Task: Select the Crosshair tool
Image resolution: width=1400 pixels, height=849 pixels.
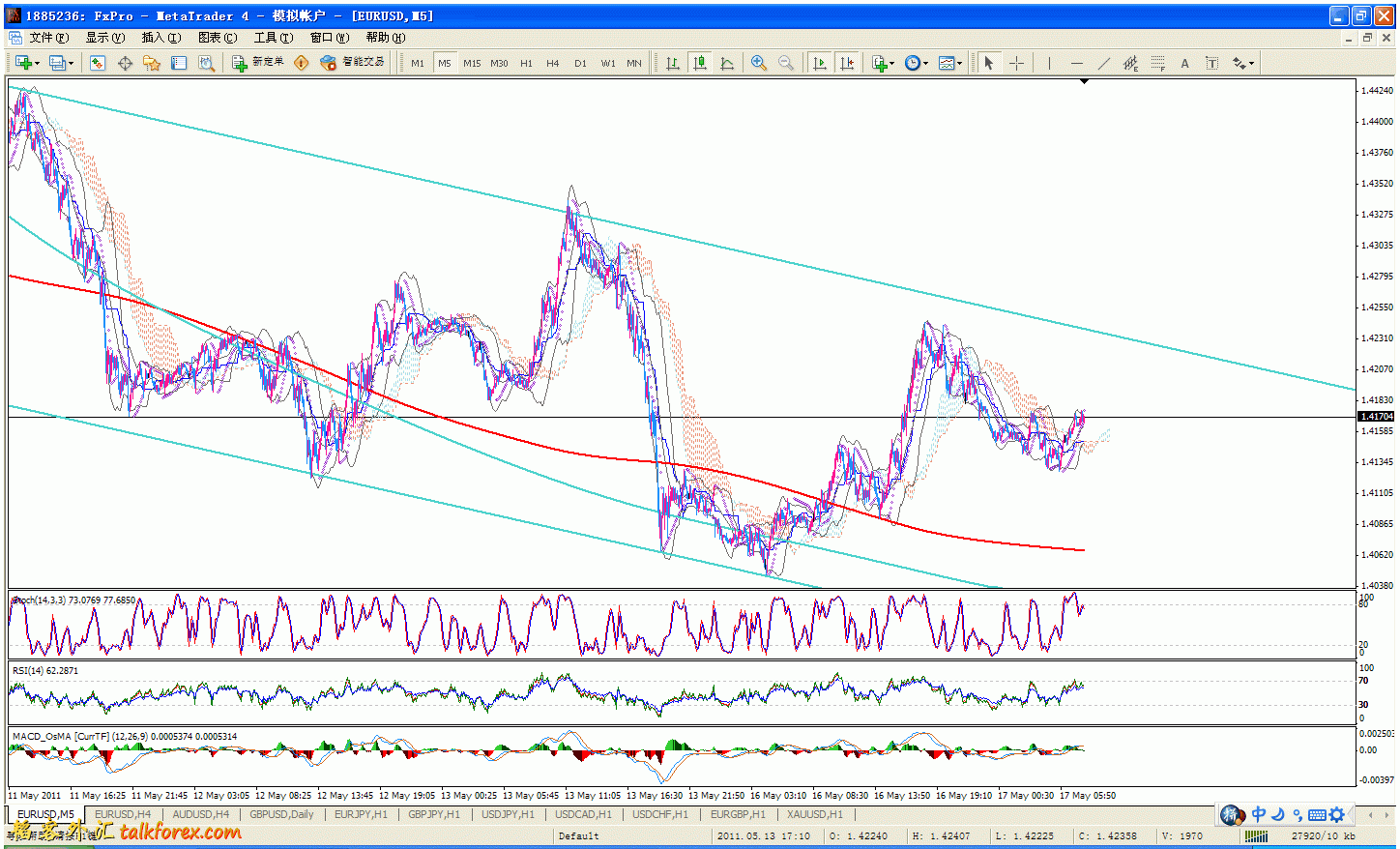Action: (1017, 63)
